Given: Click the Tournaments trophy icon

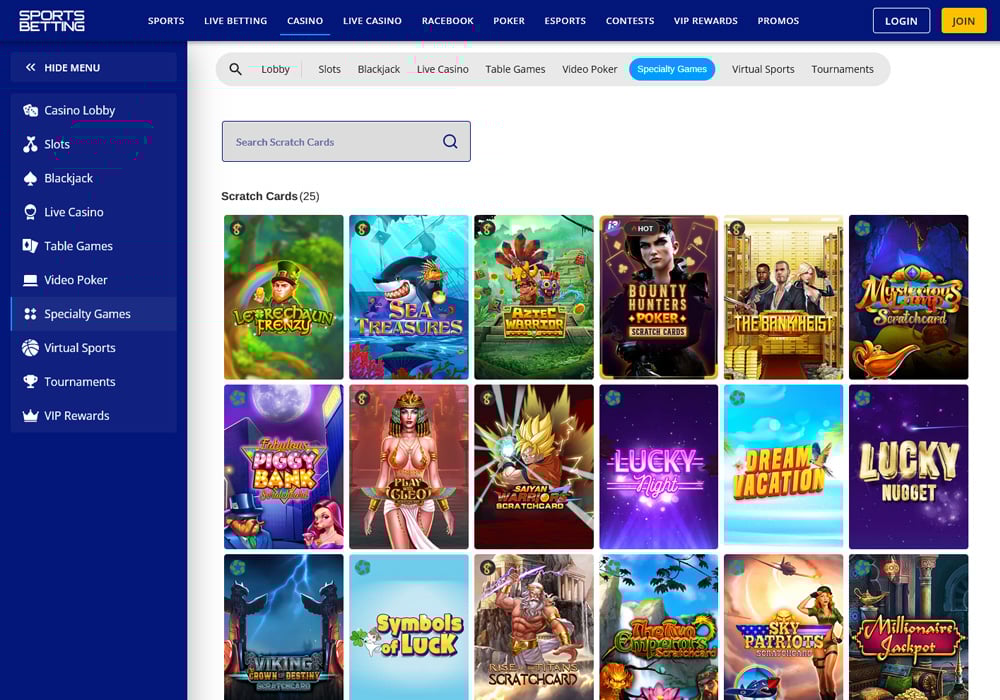Looking at the screenshot, I should pyautogui.click(x=30, y=382).
